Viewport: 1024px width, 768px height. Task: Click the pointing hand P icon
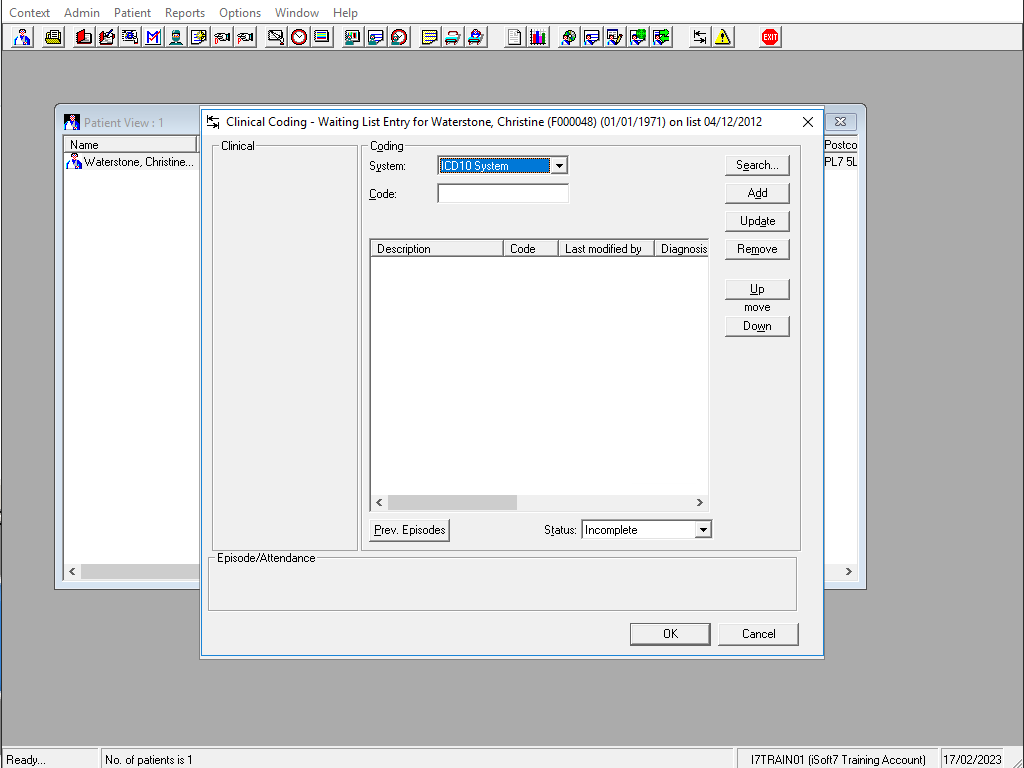click(245, 37)
